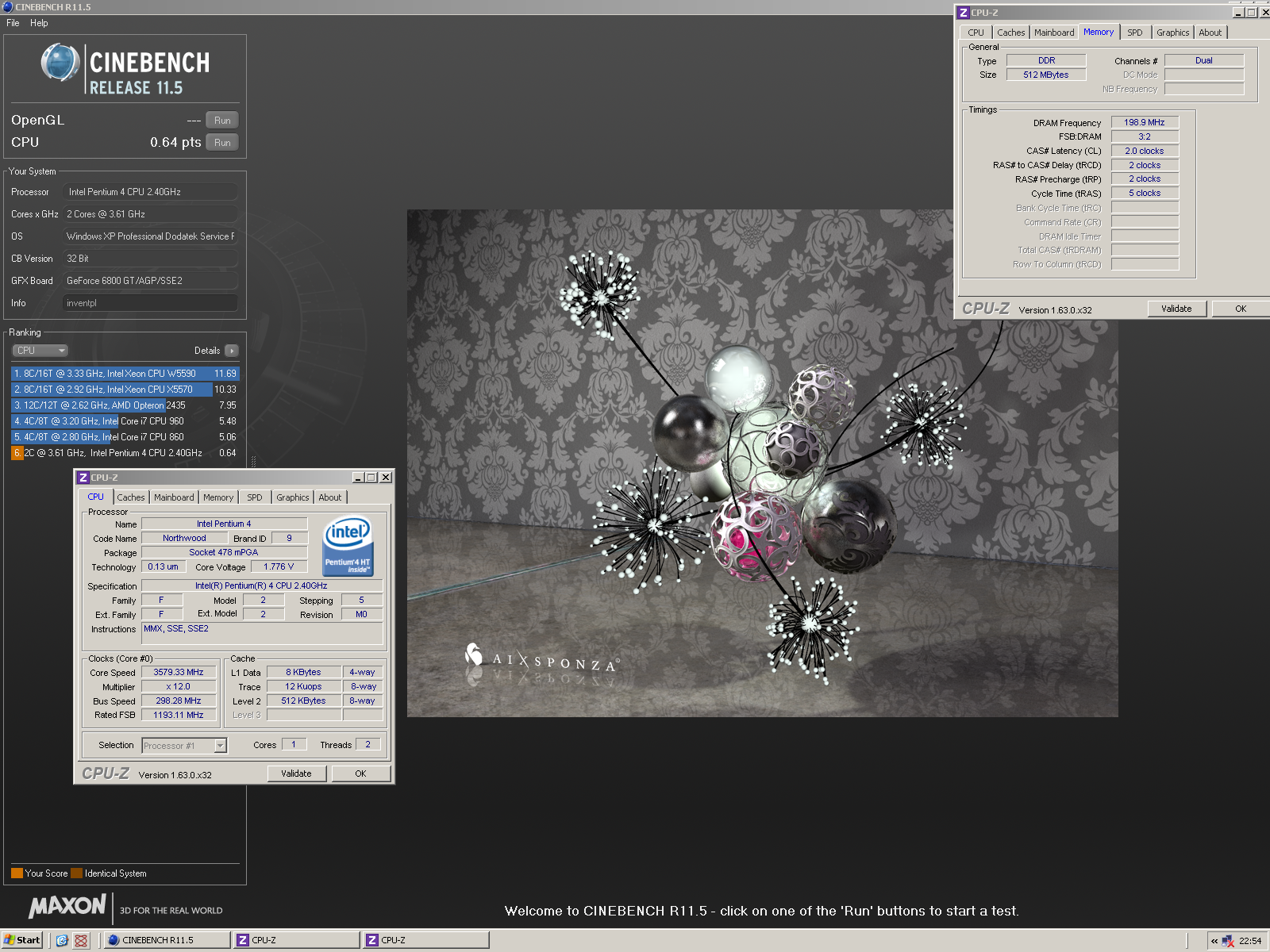Open the CPU ranking type dropdown
This screenshot has height=952, width=1270.
point(40,351)
